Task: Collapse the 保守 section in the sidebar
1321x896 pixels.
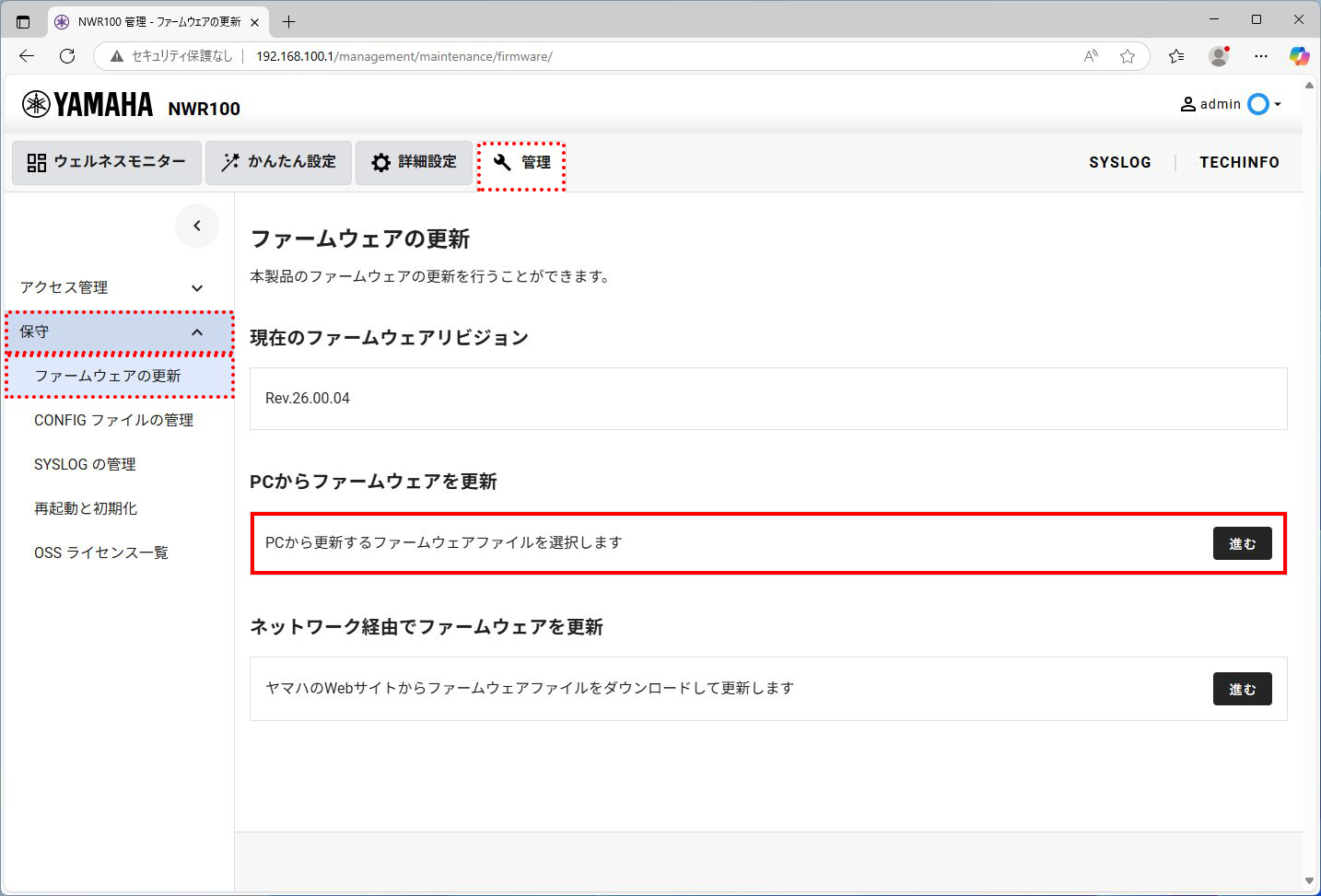Action: [x=196, y=332]
